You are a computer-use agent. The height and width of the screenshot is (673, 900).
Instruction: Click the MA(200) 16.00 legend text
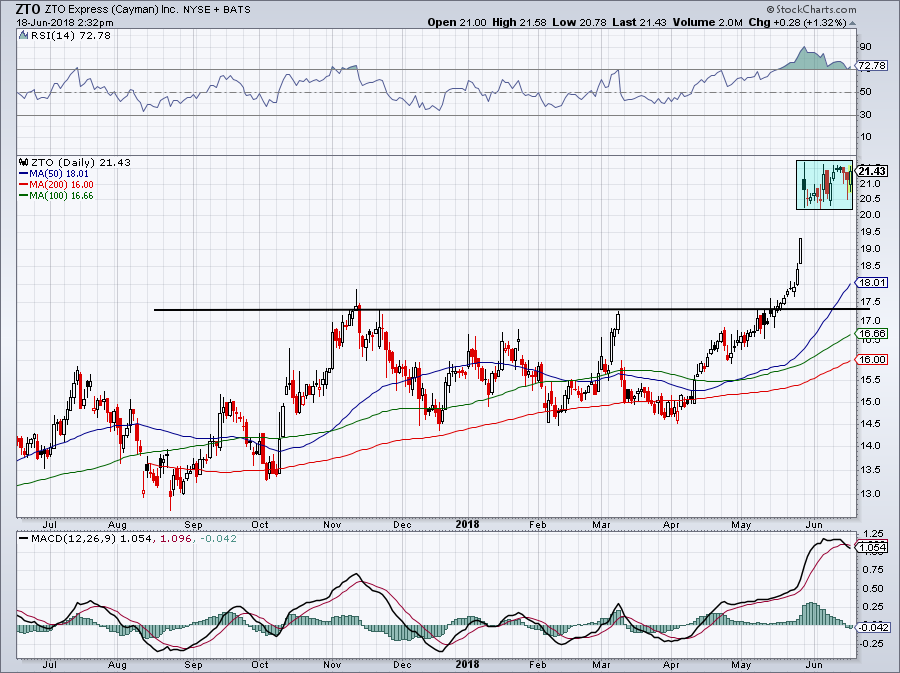[61, 185]
